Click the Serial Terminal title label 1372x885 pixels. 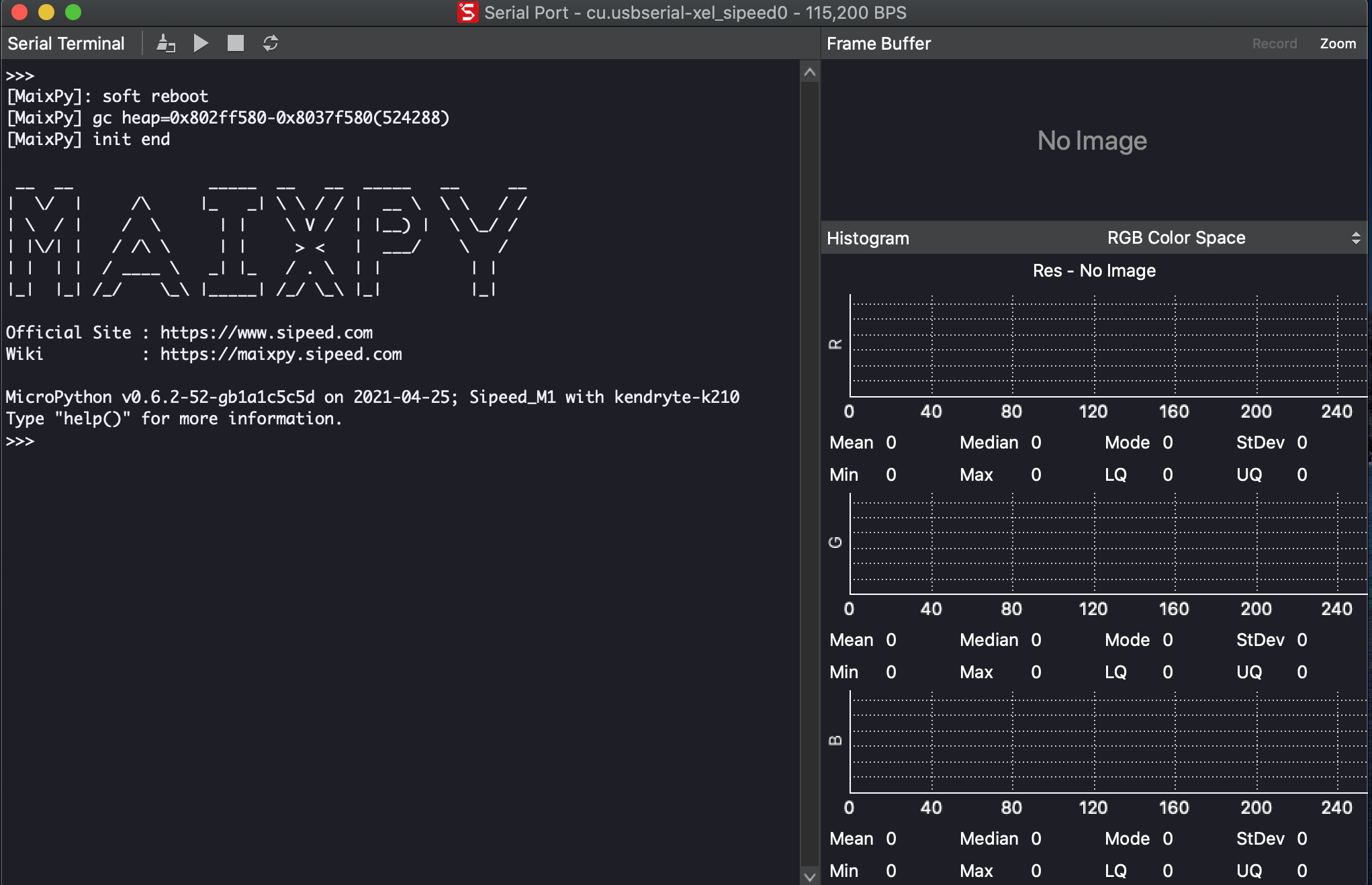[x=66, y=44]
